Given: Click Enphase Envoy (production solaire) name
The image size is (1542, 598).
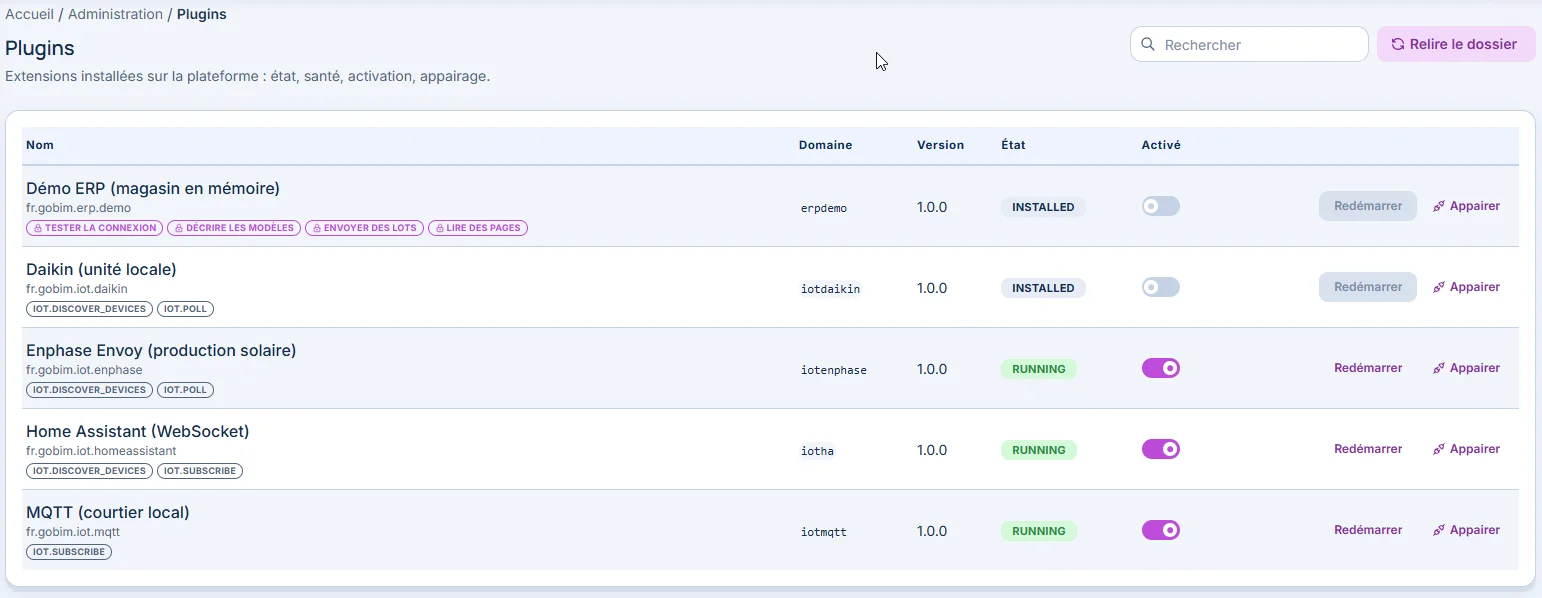Looking at the screenshot, I should [x=161, y=350].
